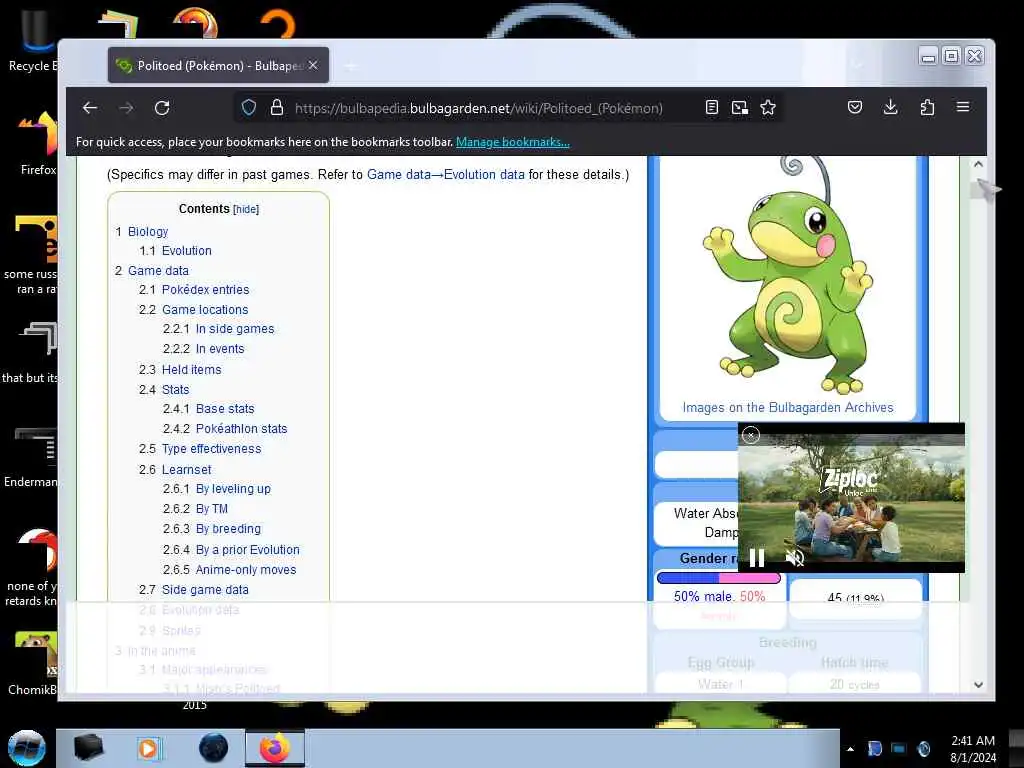Show site security padlock info
1024x768 pixels.
pyautogui.click(x=277, y=108)
